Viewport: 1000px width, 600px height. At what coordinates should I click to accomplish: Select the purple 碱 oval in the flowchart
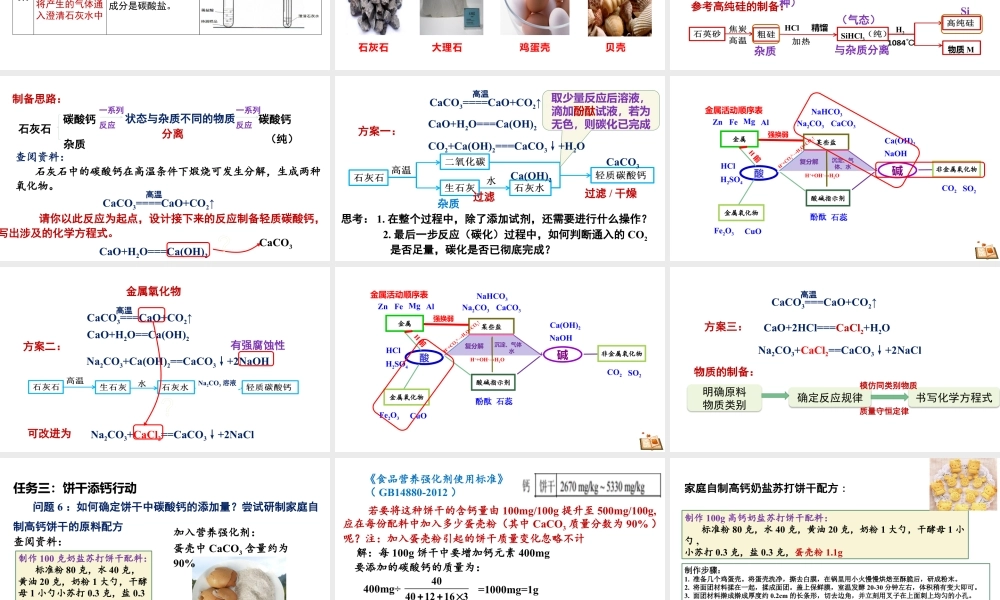[562, 353]
